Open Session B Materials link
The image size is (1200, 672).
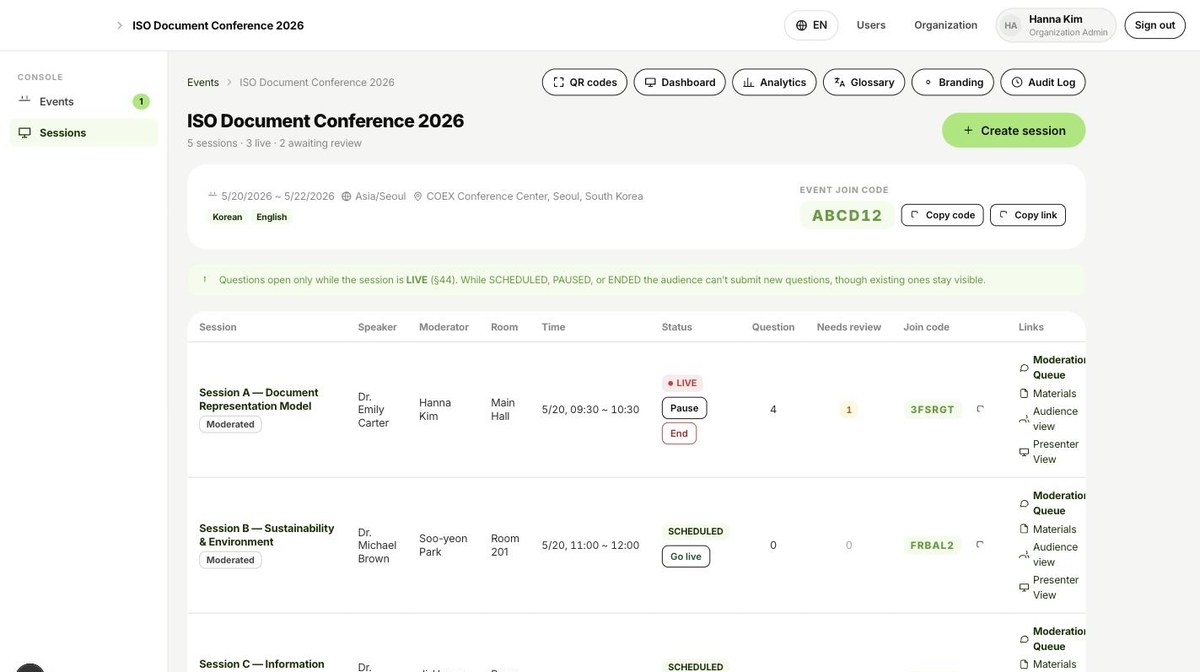coord(1047,529)
